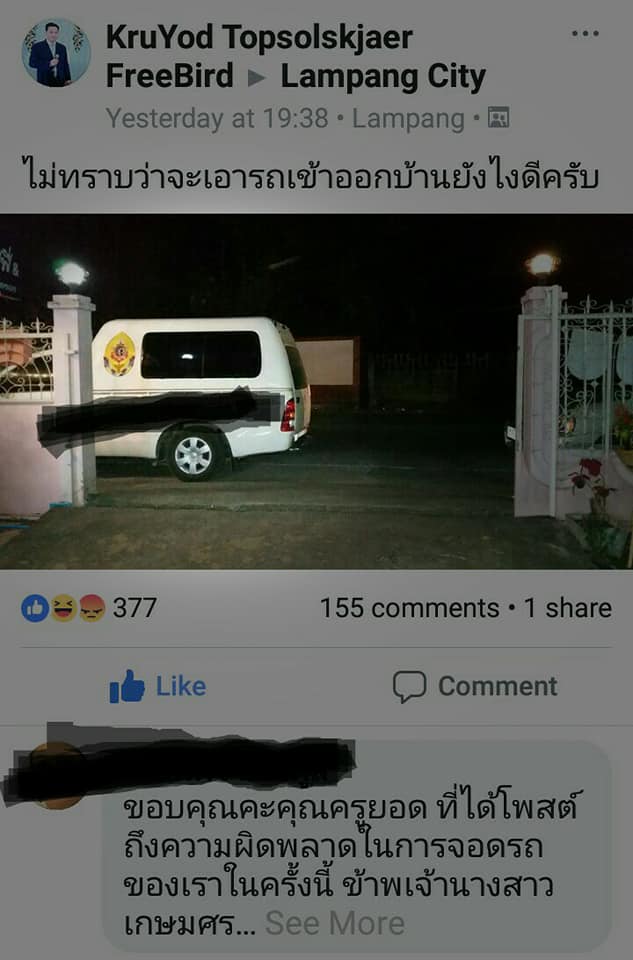Open the 1 share list
The width and height of the screenshot is (633, 960).
[568, 608]
